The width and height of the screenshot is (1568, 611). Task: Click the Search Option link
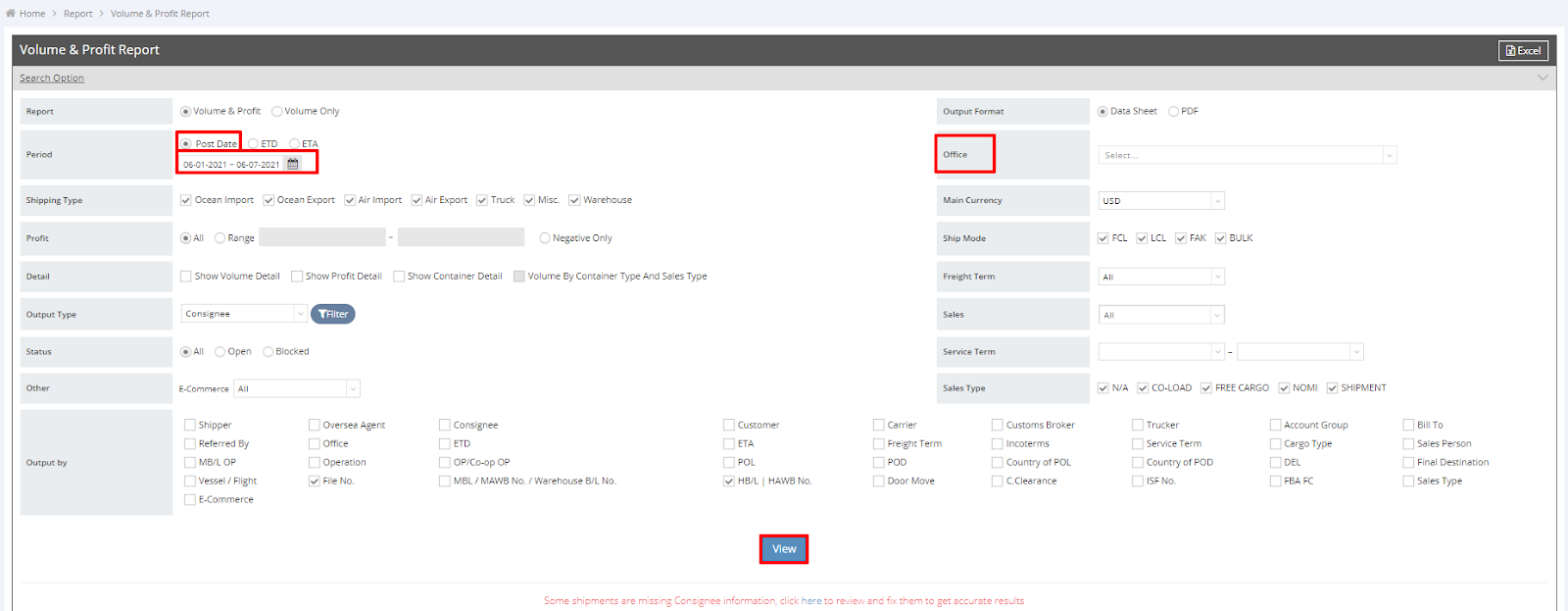[x=52, y=78]
